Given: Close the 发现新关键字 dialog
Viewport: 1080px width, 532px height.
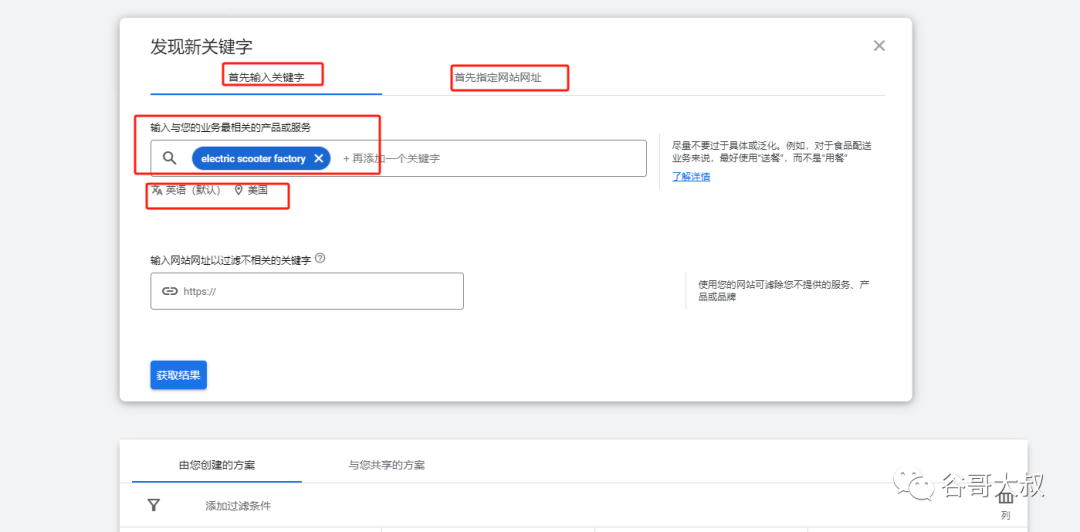Looking at the screenshot, I should tap(879, 46).
